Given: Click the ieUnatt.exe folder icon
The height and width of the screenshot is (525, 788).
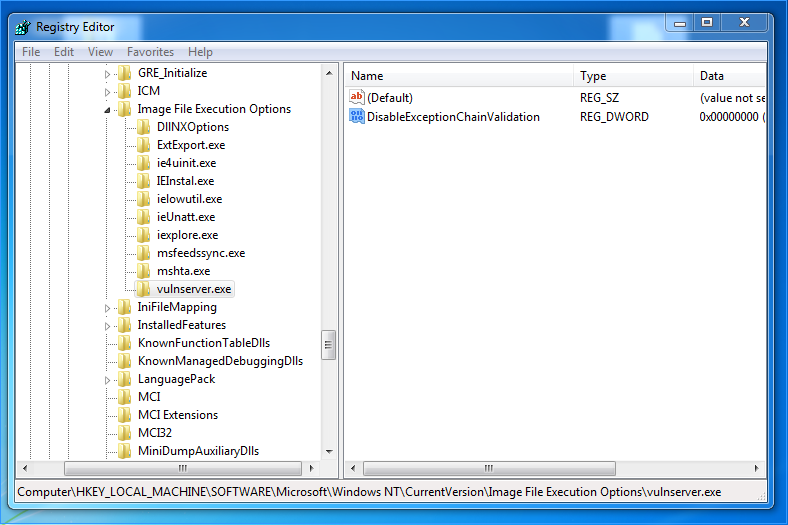Looking at the screenshot, I should 144,217.
